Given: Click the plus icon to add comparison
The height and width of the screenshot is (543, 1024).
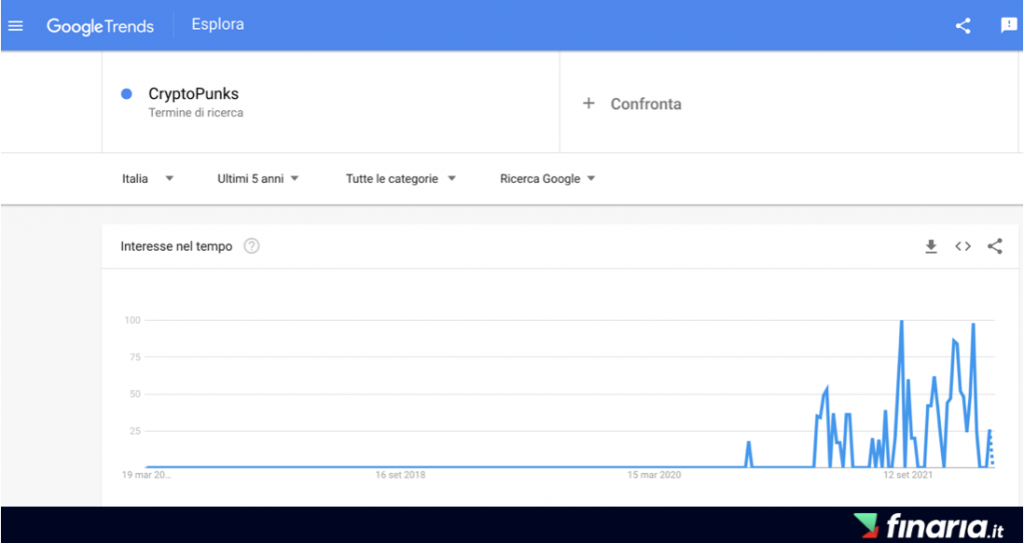Looking at the screenshot, I should (589, 103).
